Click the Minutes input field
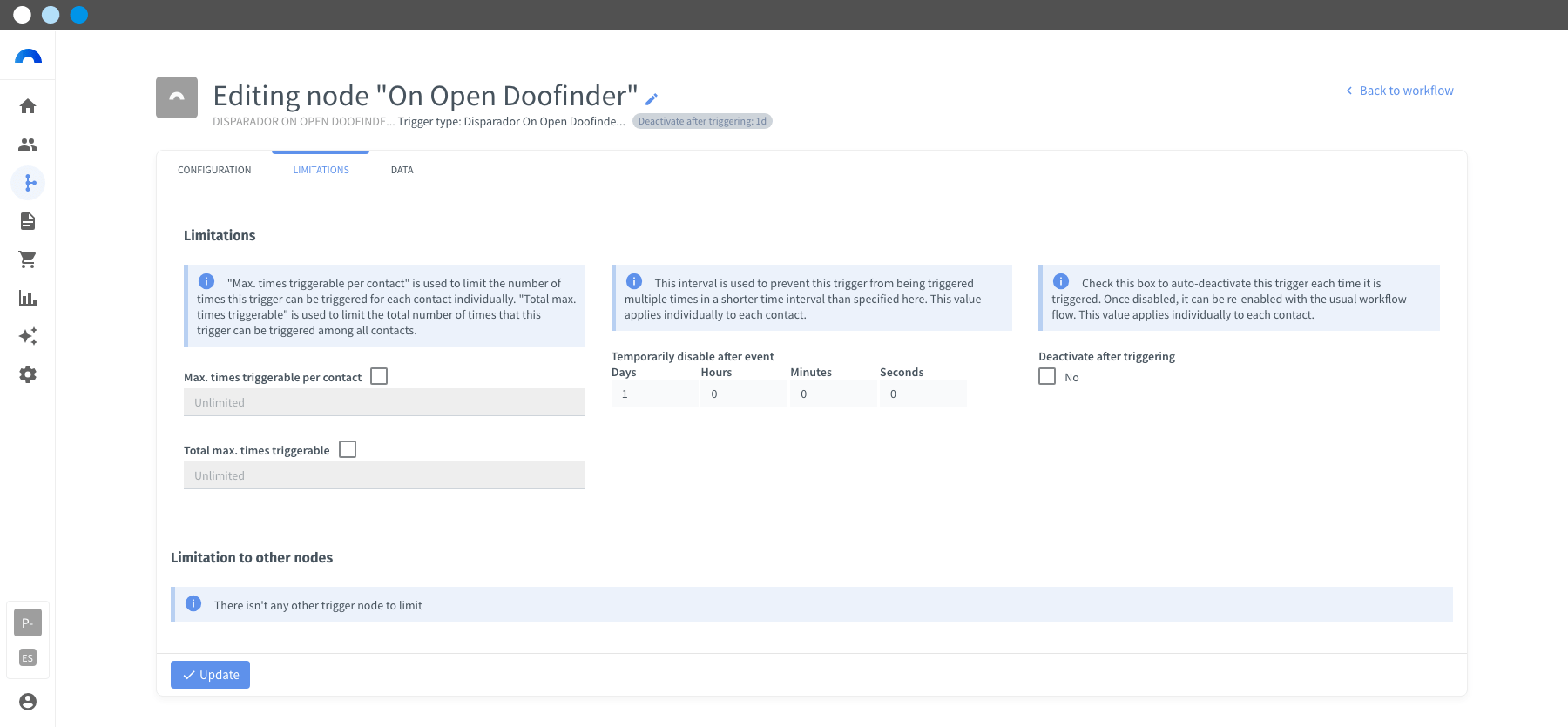 (x=834, y=394)
